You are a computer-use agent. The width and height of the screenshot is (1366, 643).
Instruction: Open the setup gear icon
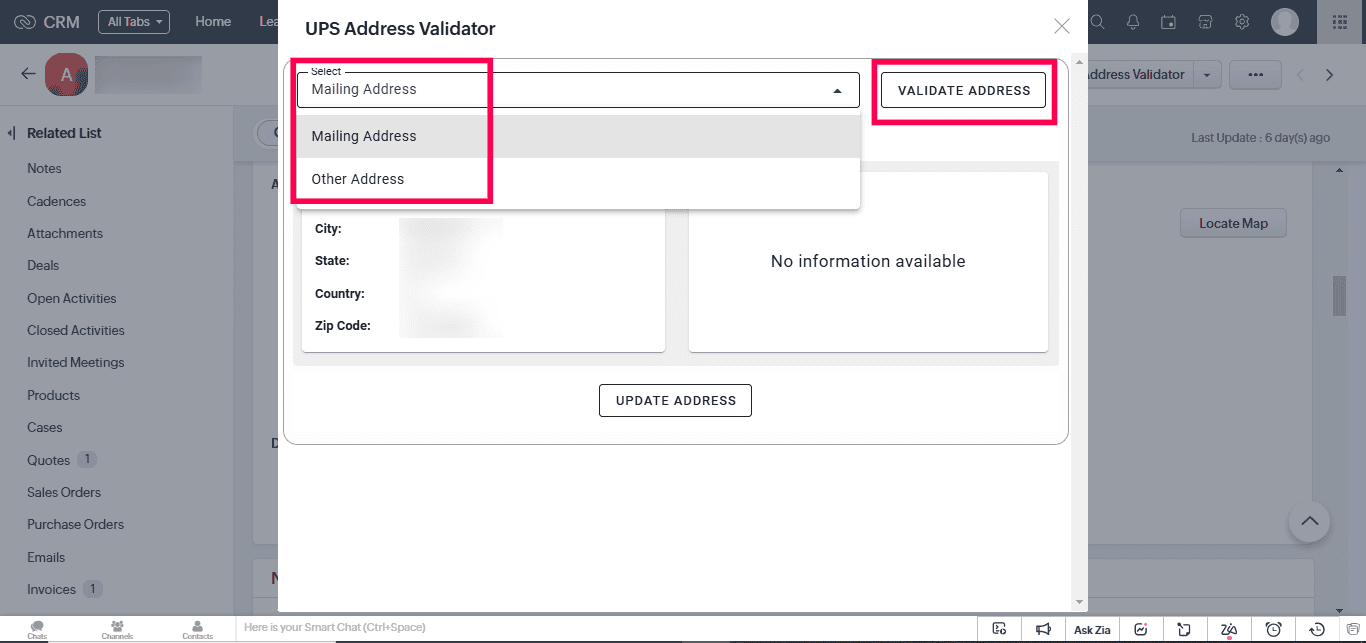tap(1242, 22)
